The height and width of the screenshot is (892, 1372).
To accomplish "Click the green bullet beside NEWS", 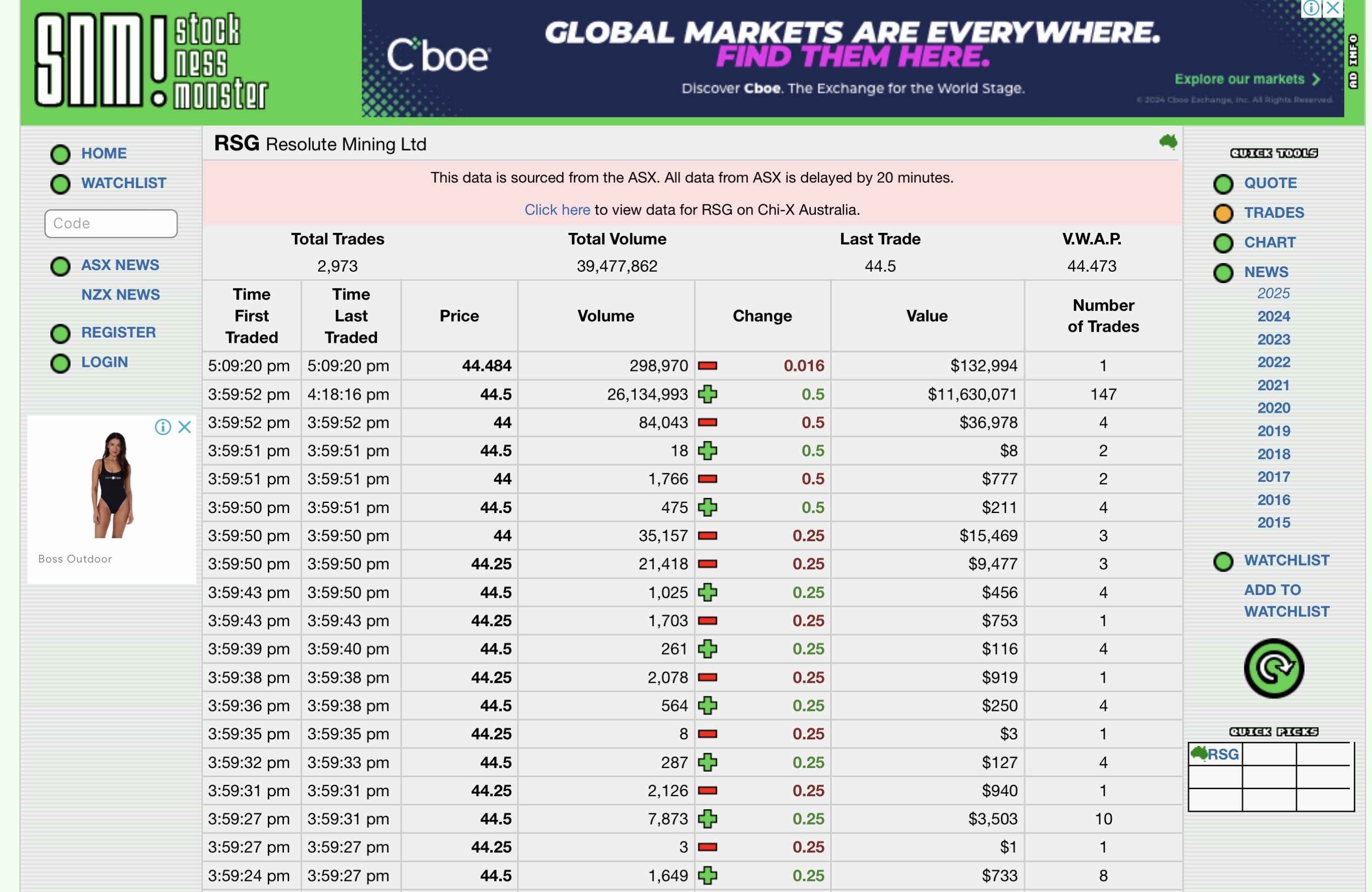I will point(1223,273).
